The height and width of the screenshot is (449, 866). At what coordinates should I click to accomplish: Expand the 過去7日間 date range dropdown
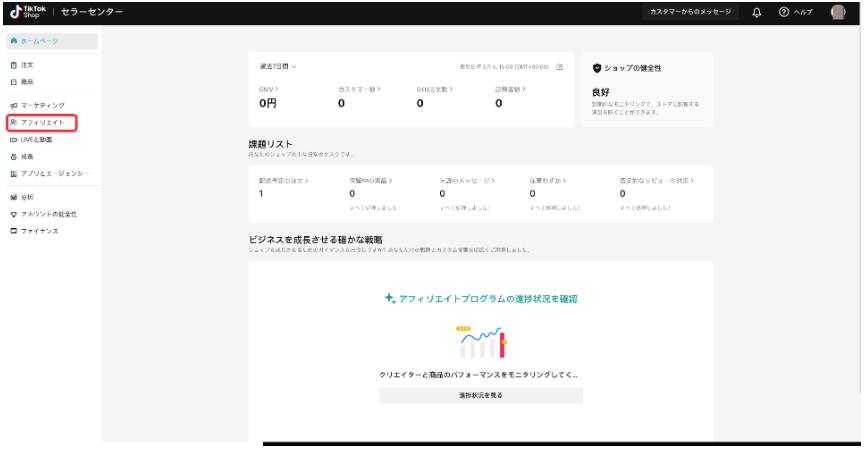click(x=278, y=66)
